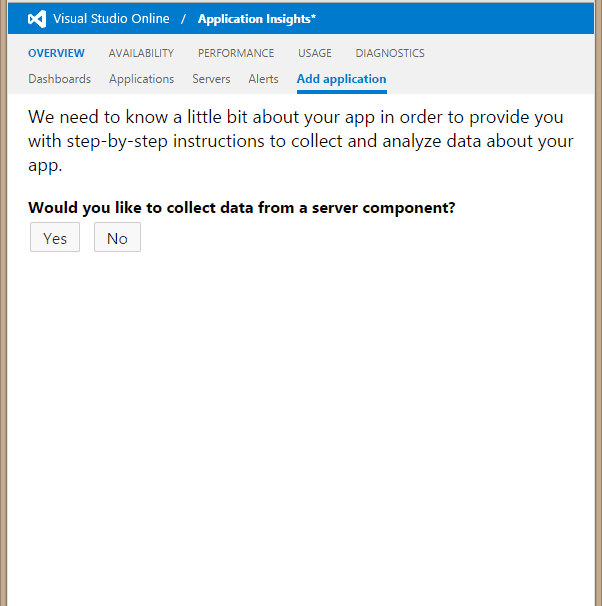Screen dimensions: 602x606
Task: Go to the PERFORMANCE tab
Action: click(236, 53)
